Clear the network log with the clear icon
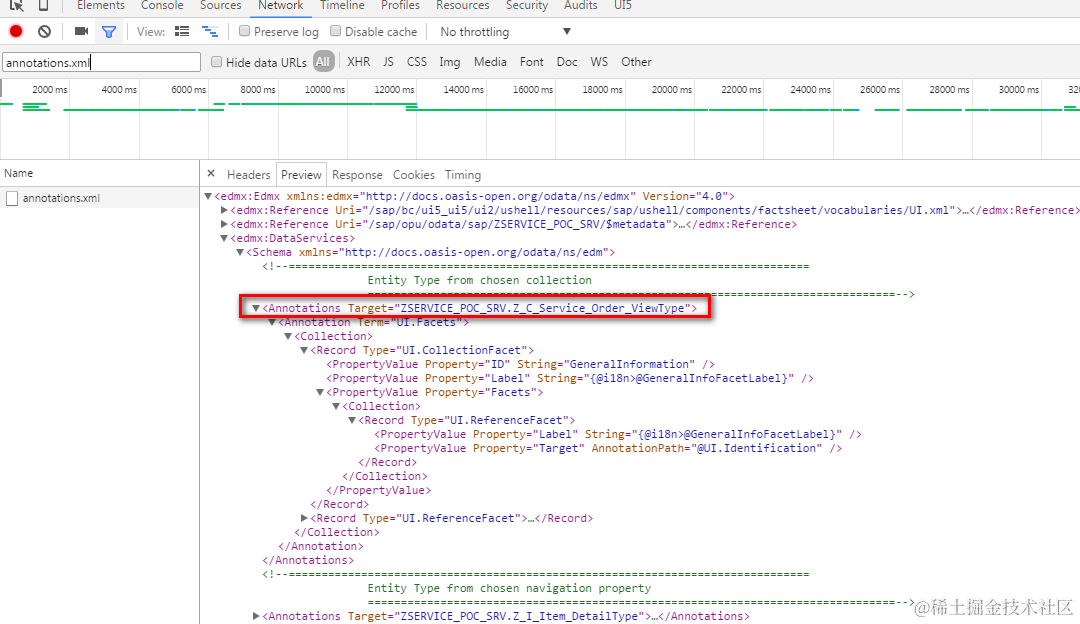Image resolution: width=1080 pixels, height=624 pixels. click(45, 32)
